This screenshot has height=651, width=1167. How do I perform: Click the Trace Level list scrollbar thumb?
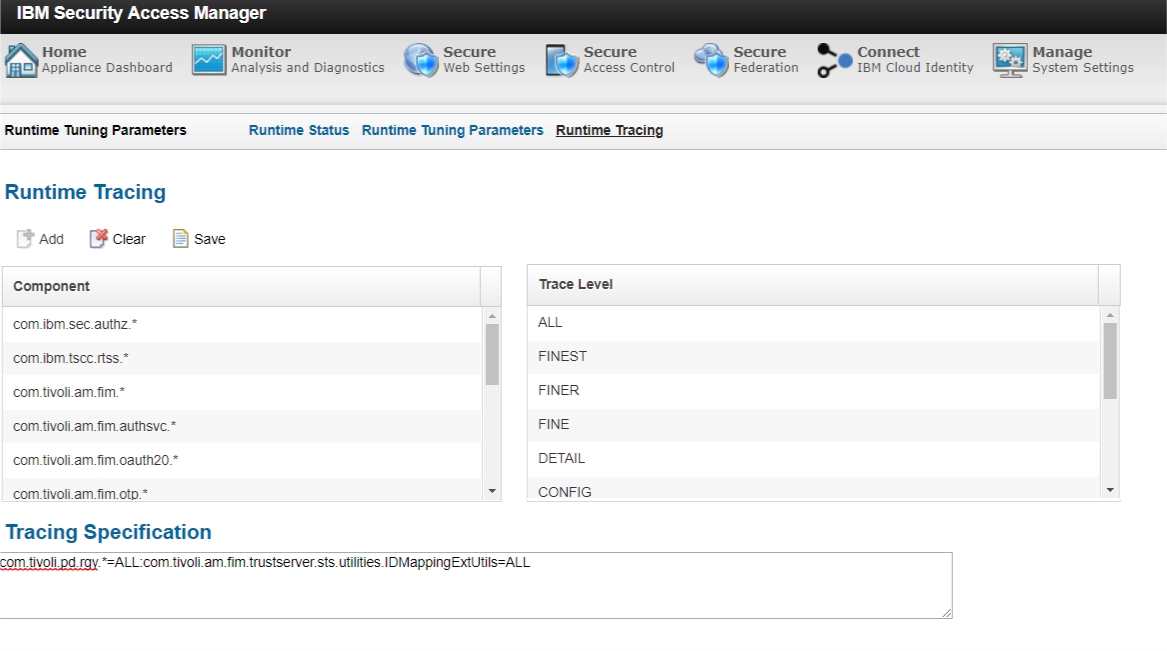(1110, 360)
